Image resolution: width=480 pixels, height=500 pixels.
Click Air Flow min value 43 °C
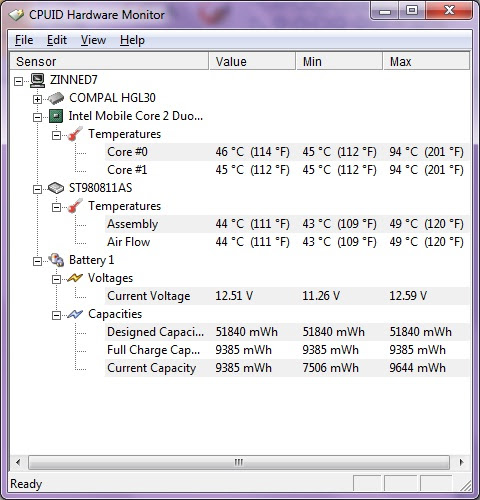(339, 242)
